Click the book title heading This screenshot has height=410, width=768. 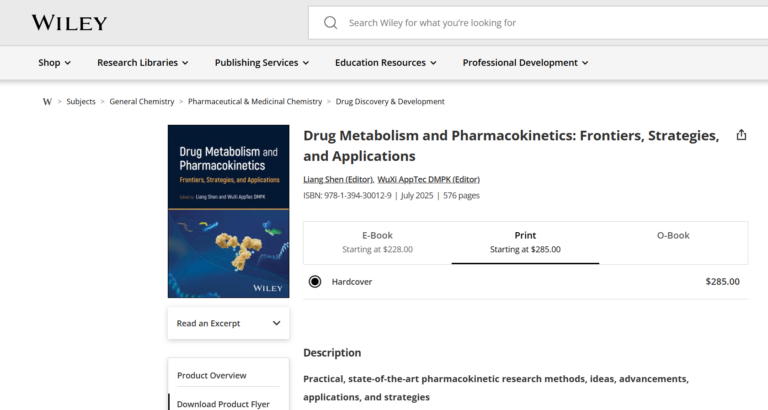click(x=511, y=145)
